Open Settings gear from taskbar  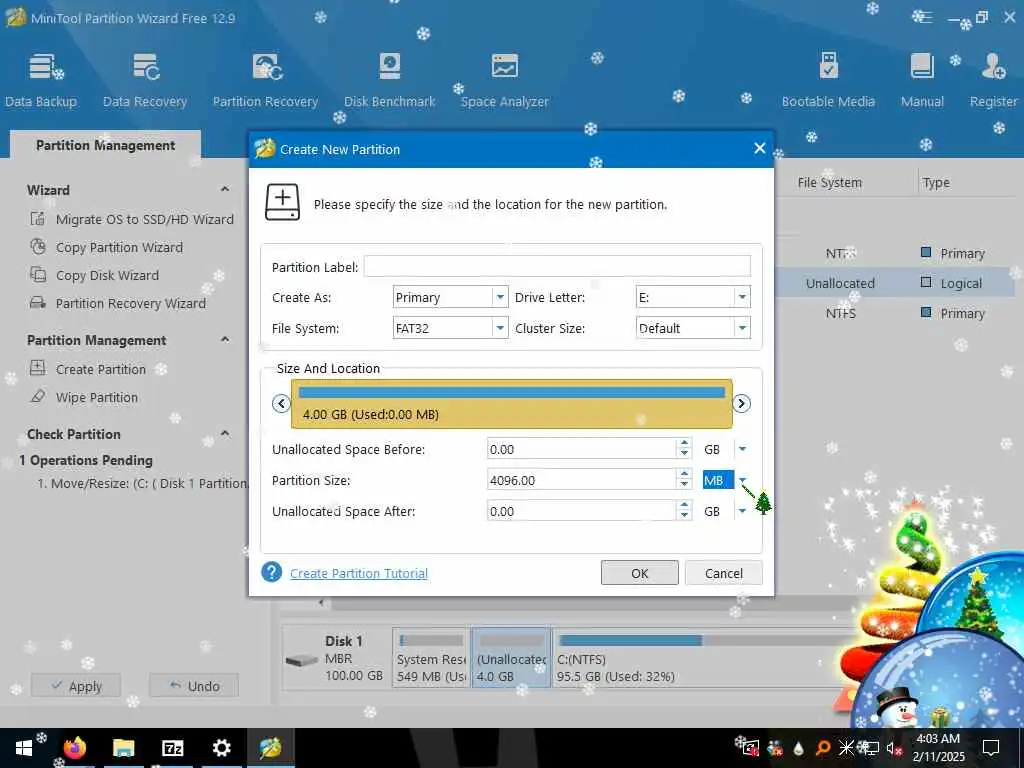point(221,748)
